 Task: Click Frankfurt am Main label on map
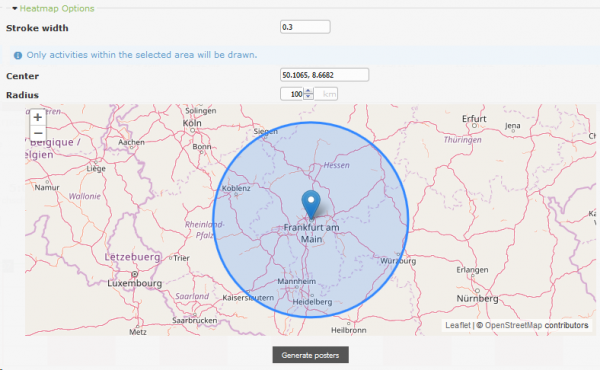(x=311, y=233)
